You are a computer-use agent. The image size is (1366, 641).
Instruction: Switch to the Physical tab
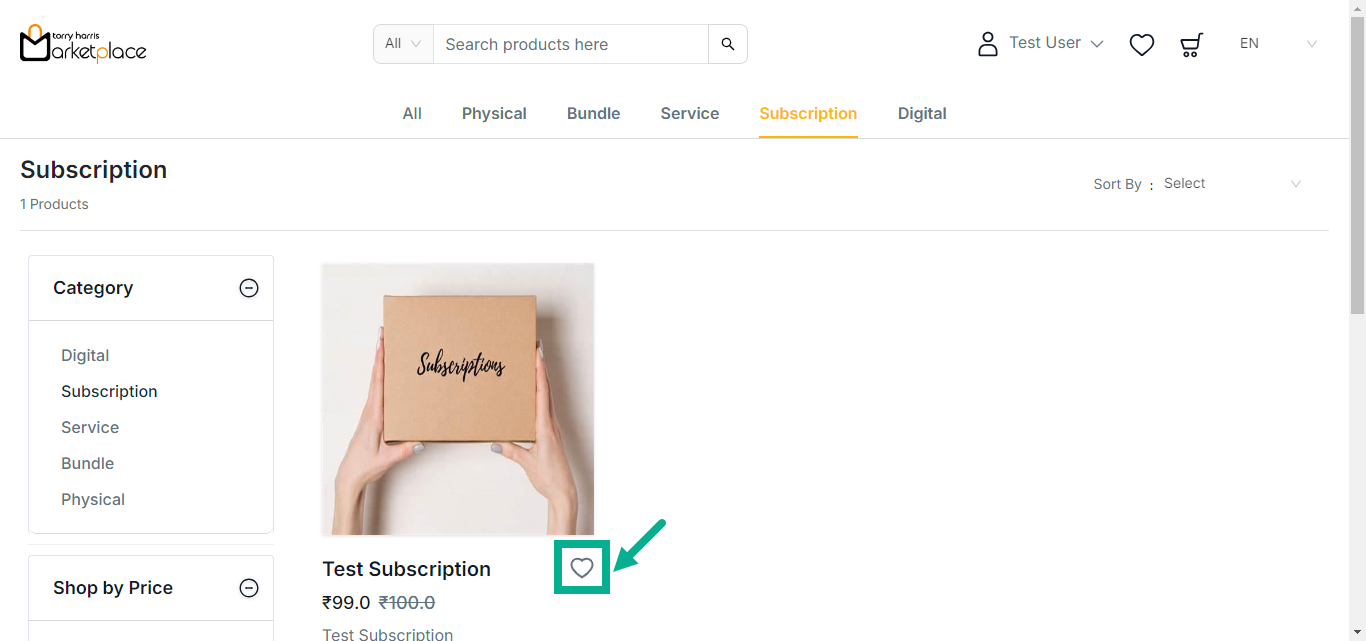494,114
